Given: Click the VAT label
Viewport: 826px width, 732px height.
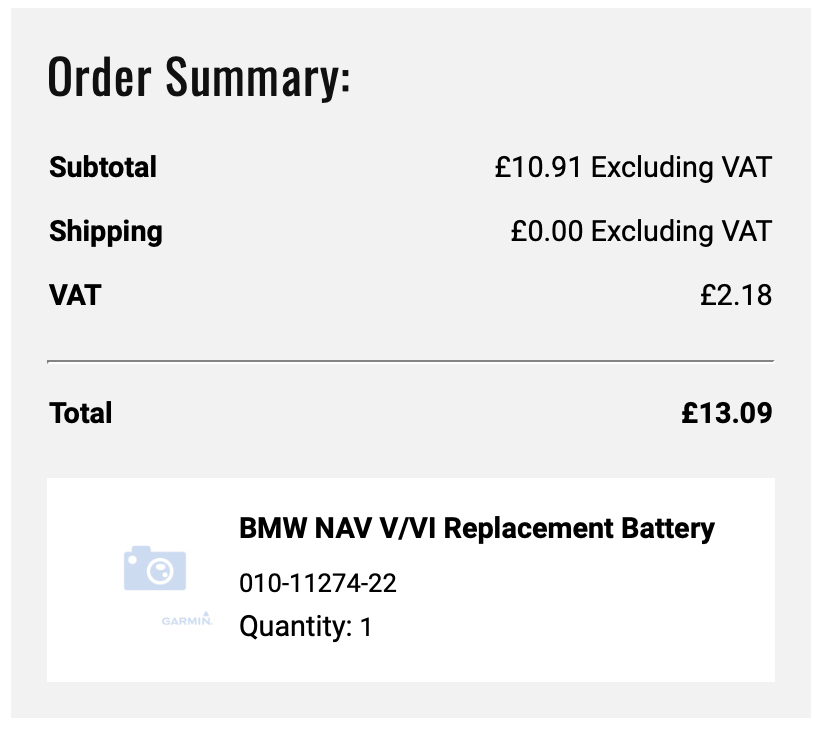Looking at the screenshot, I should [75, 295].
